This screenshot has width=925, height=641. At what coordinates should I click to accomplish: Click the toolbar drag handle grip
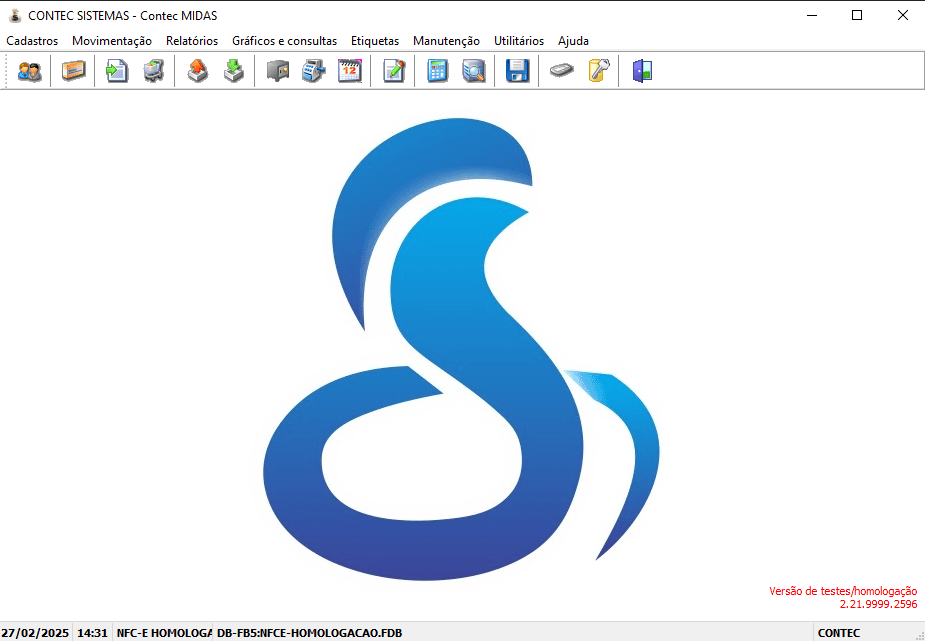(6, 71)
